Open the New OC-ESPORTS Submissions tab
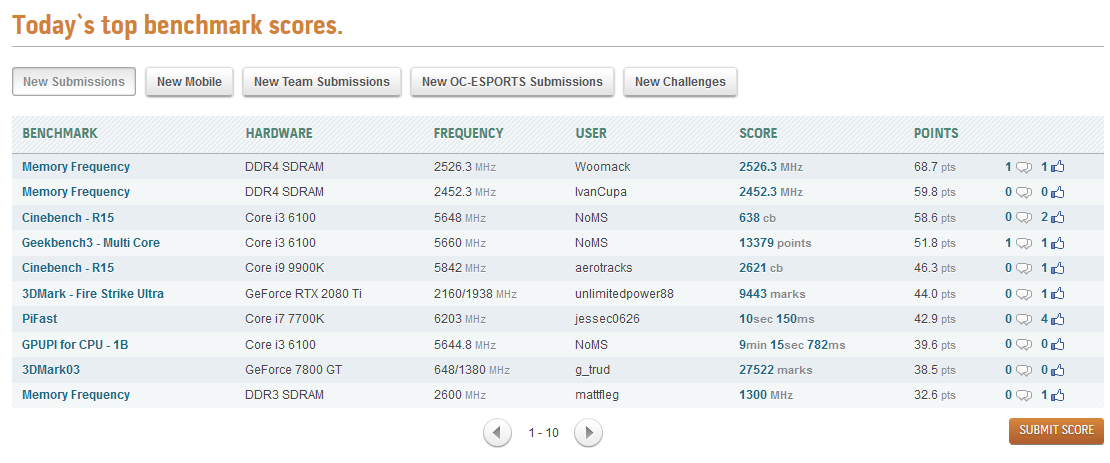Image resolution: width=1110 pixels, height=463 pixels. (512, 82)
